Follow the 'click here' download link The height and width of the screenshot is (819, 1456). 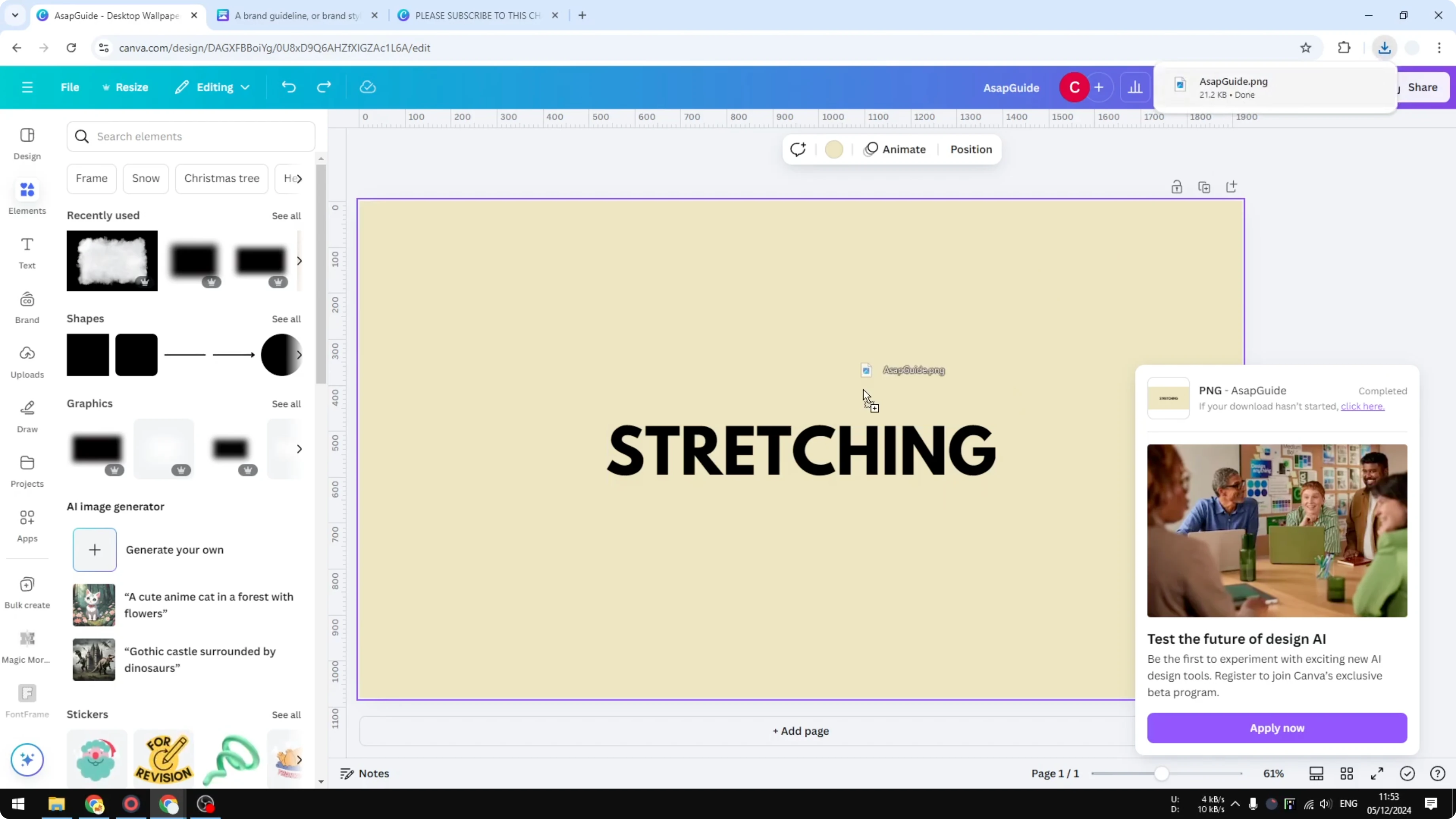(x=1363, y=406)
